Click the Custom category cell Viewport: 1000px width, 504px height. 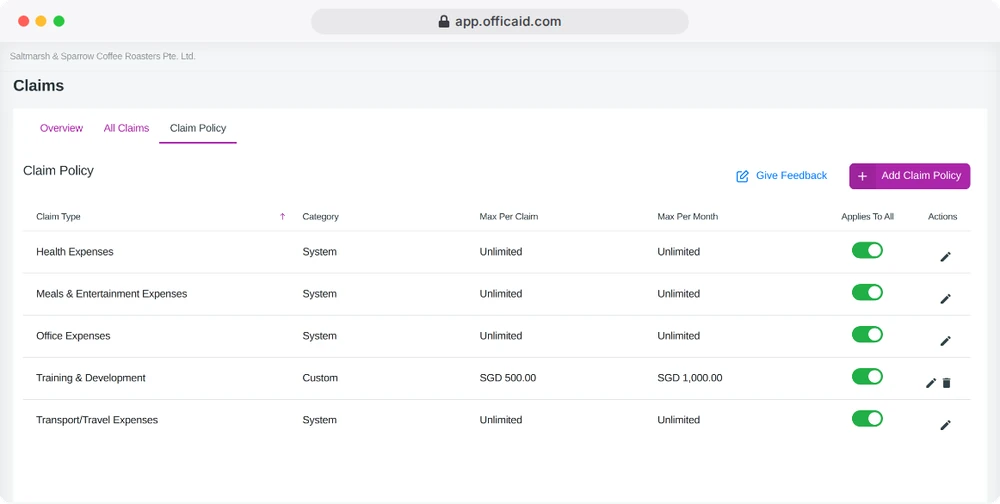coord(320,378)
